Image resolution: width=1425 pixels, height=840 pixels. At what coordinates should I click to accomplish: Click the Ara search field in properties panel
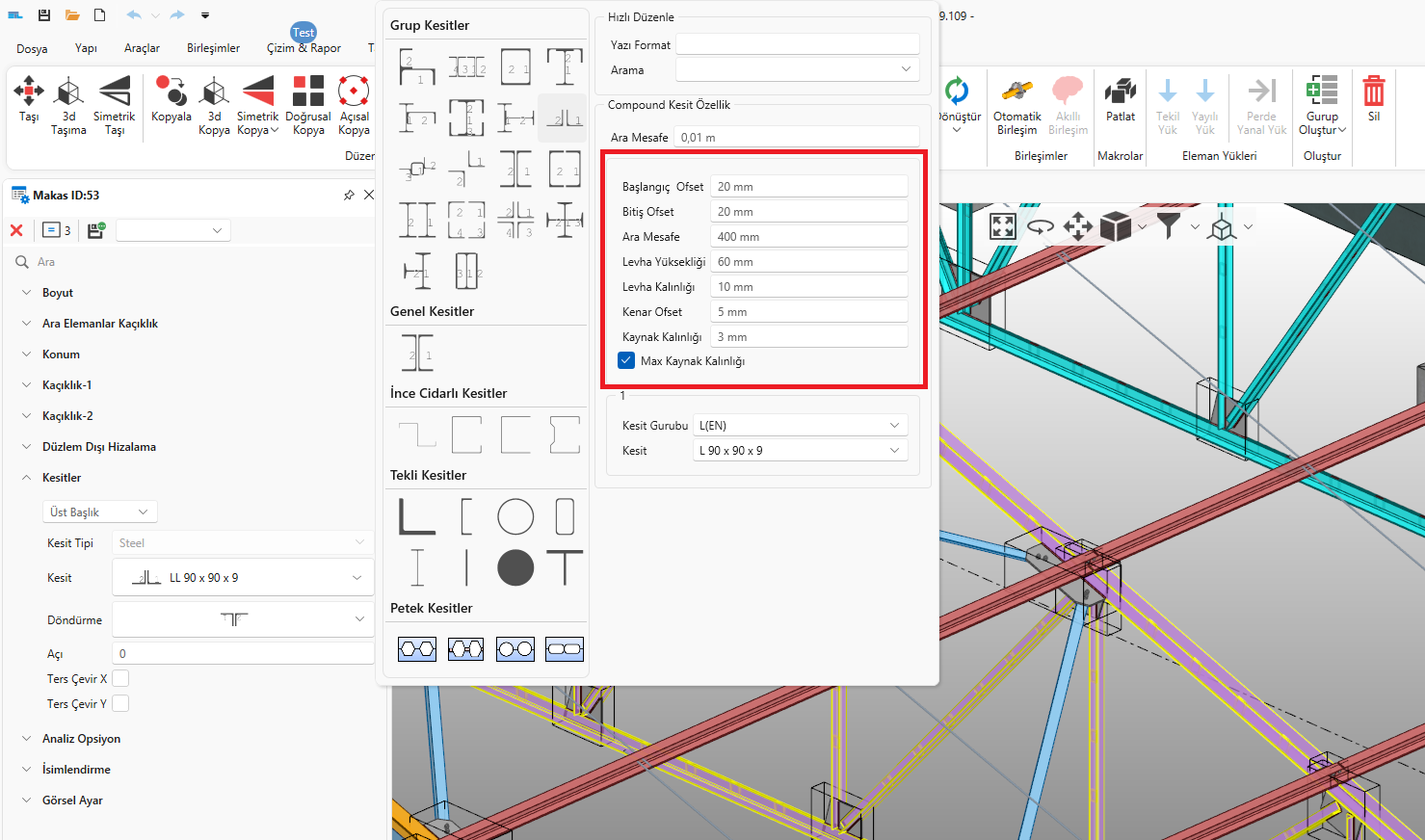click(x=193, y=262)
